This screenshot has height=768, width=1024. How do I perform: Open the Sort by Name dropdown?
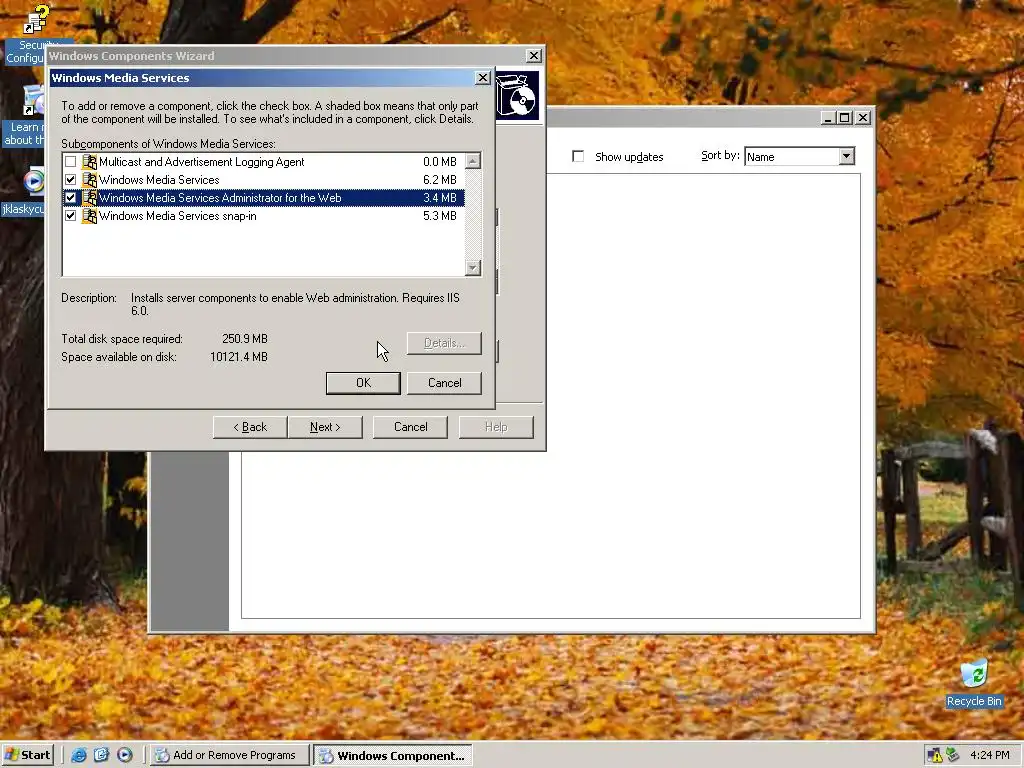point(846,157)
